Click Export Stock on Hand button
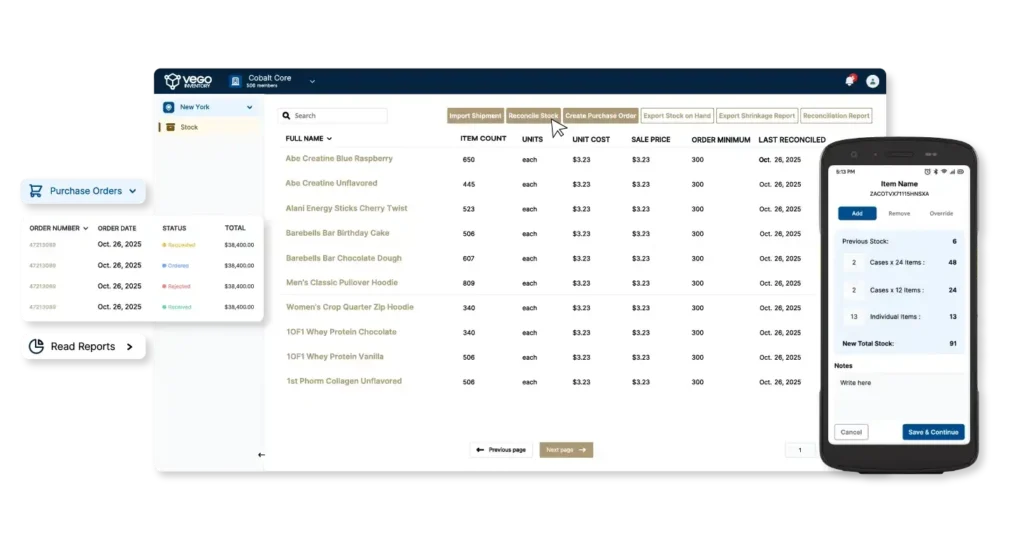This screenshot has width=1024, height=555. [x=677, y=116]
